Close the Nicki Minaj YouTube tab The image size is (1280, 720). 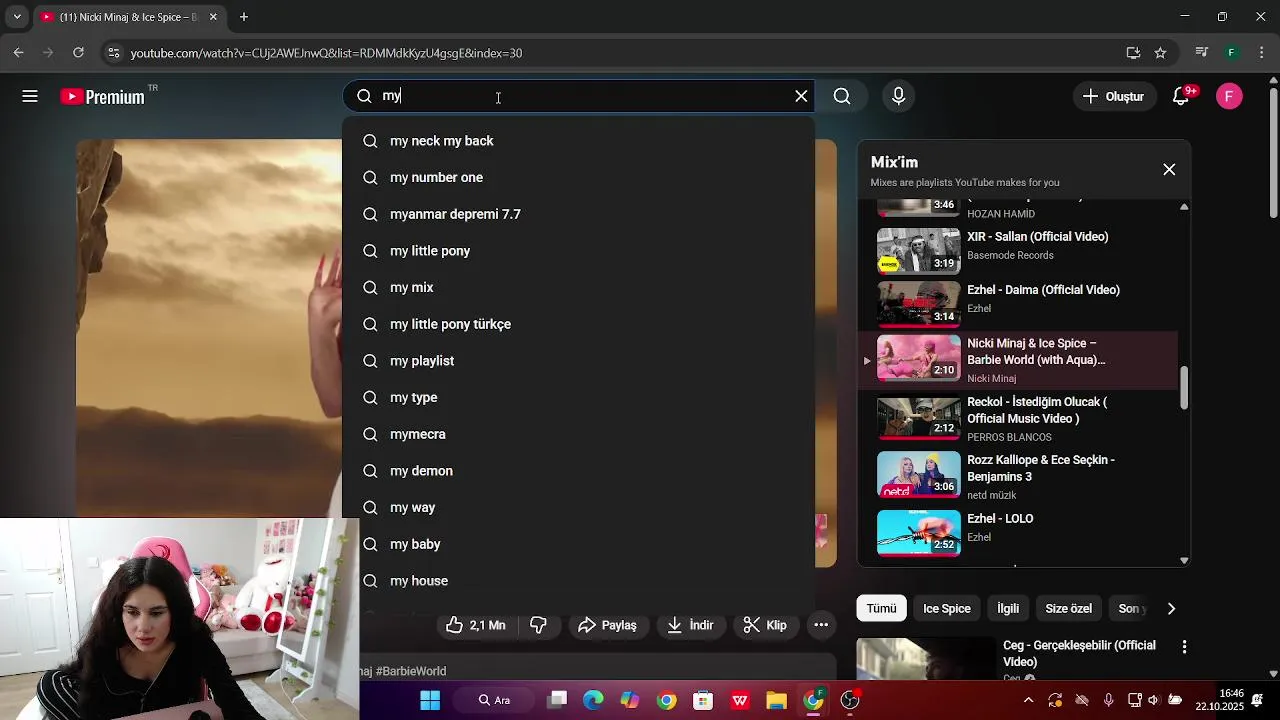pyautogui.click(x=213, y=17)
